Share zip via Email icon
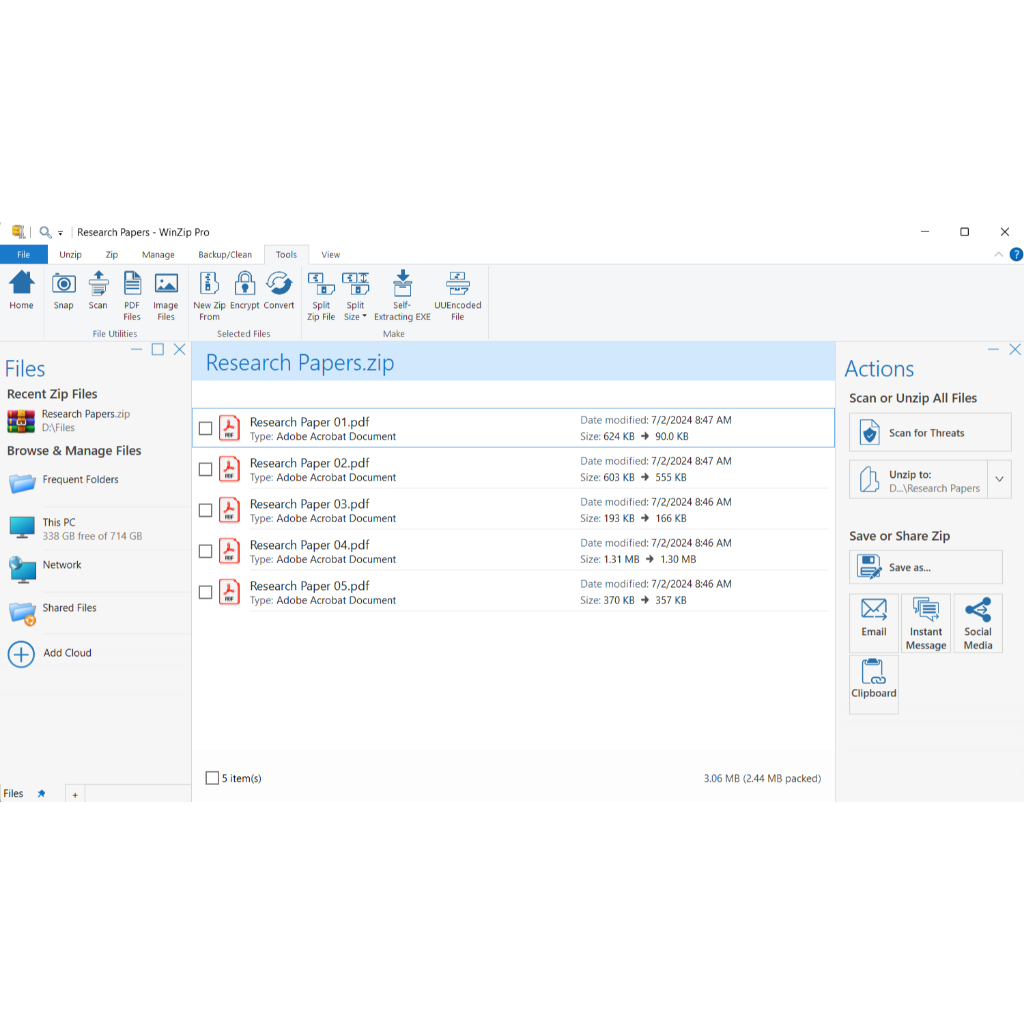This screenshot has height=1024, width=1024. click(x=874, y=620)
